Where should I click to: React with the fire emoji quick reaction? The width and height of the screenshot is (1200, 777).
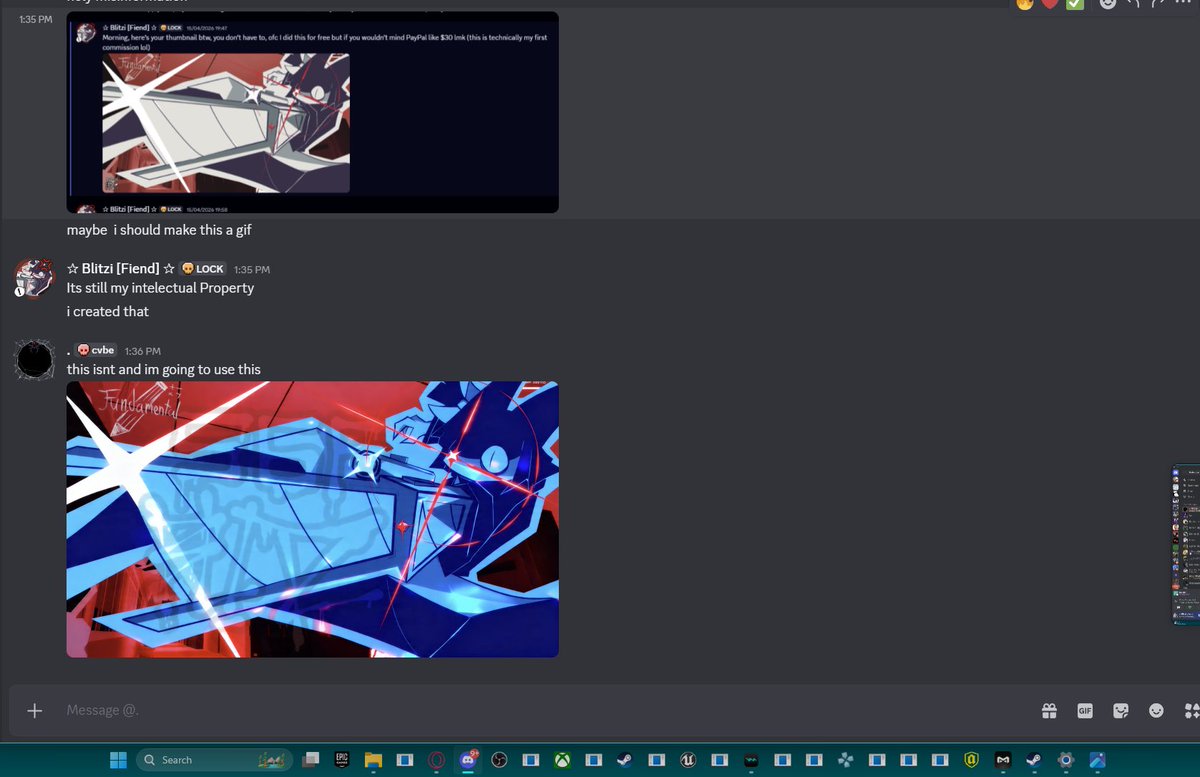(1025, 3)
